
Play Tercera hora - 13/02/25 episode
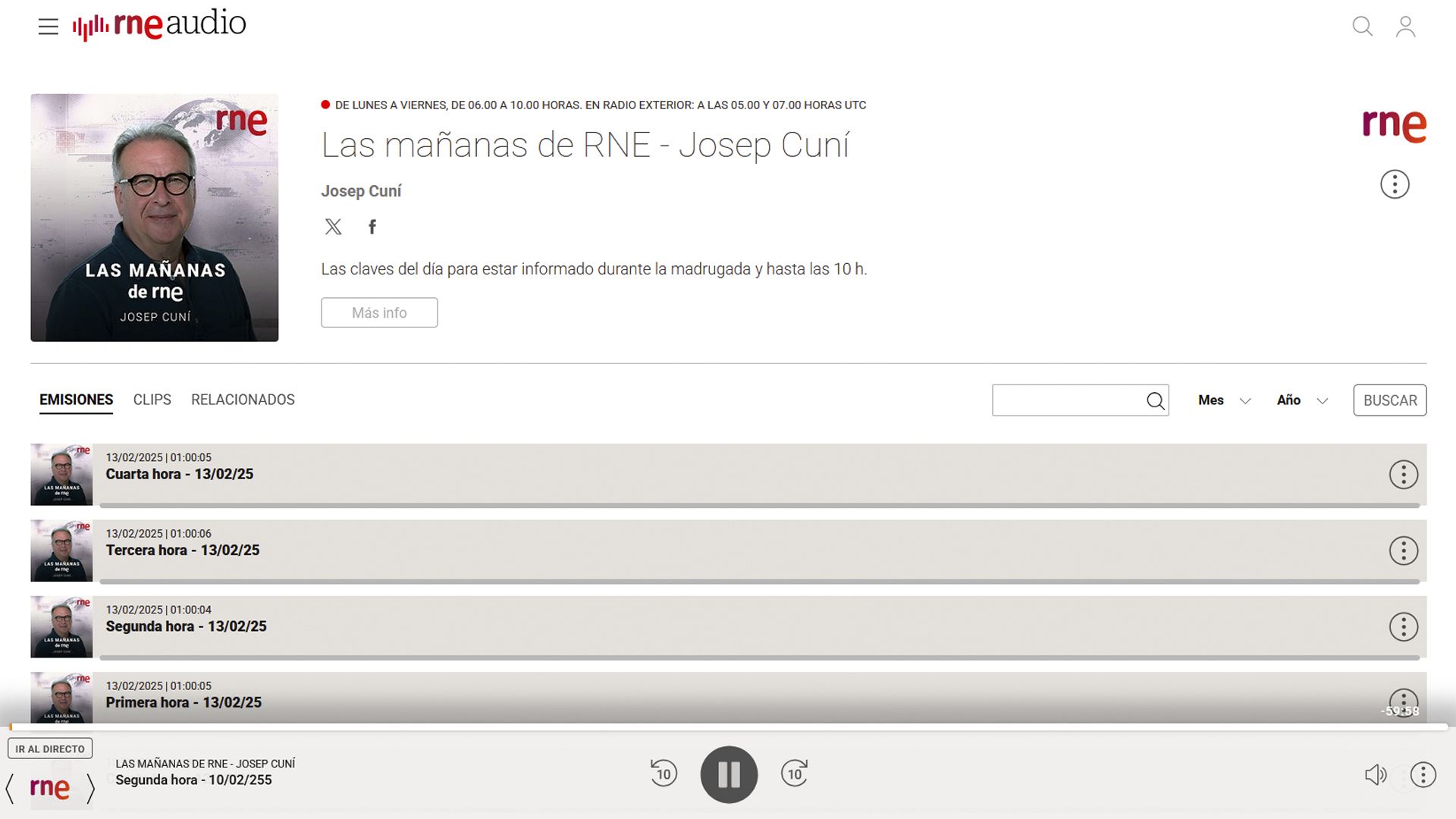pyautogui.click(x=183, y=550)
